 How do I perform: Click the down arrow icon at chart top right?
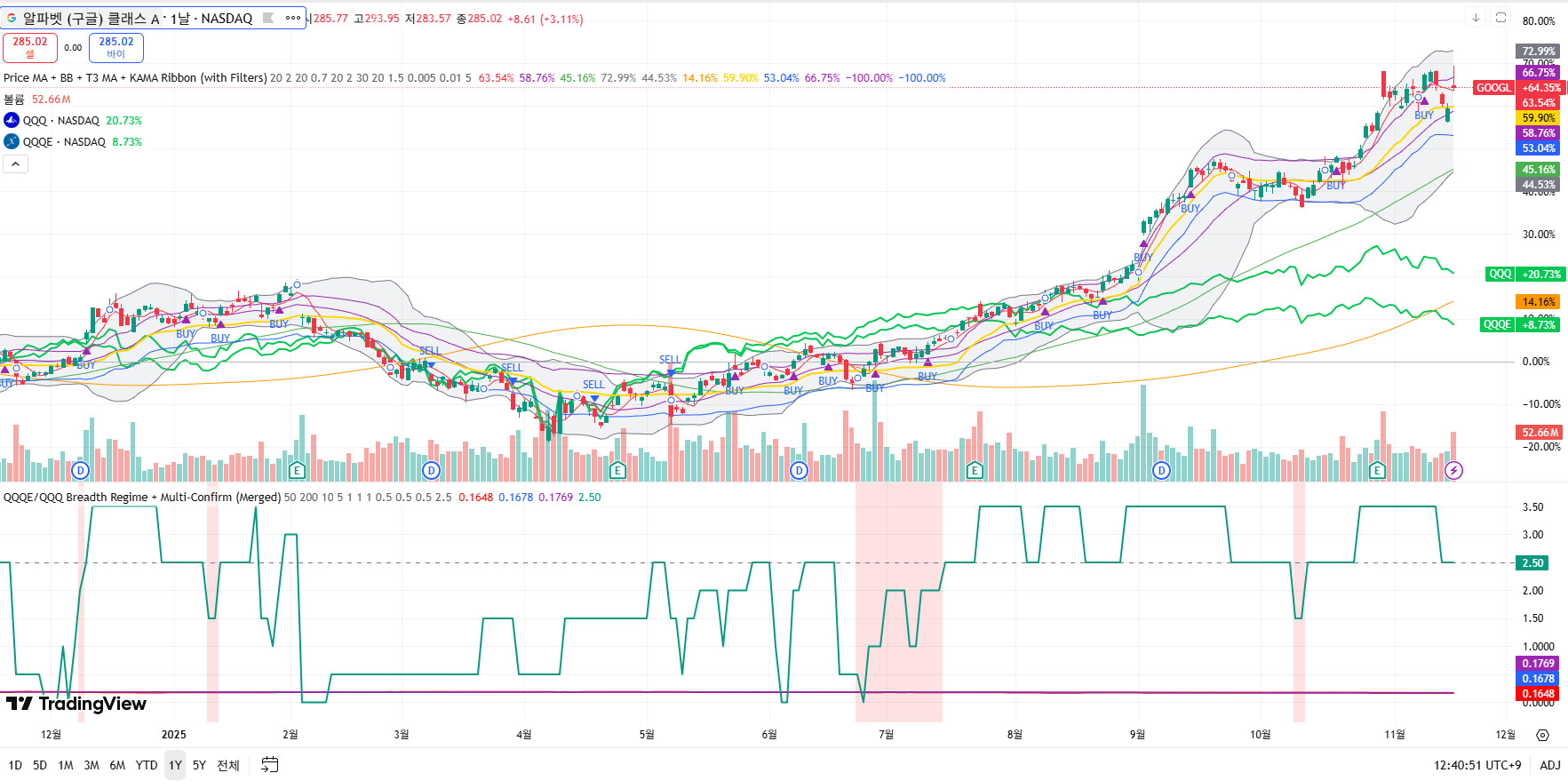[x=1476, y=18]
